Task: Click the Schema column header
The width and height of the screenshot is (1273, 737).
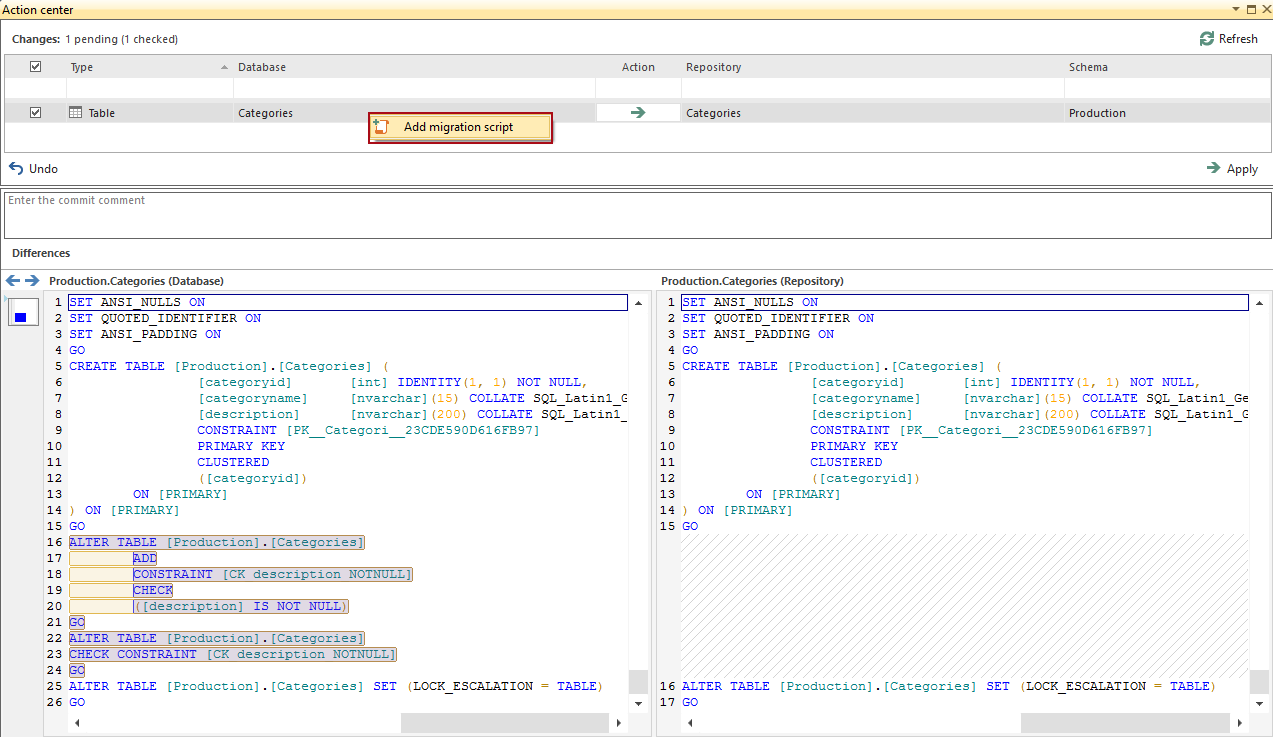Action: pyautogui.click(x=1088, y=67)
